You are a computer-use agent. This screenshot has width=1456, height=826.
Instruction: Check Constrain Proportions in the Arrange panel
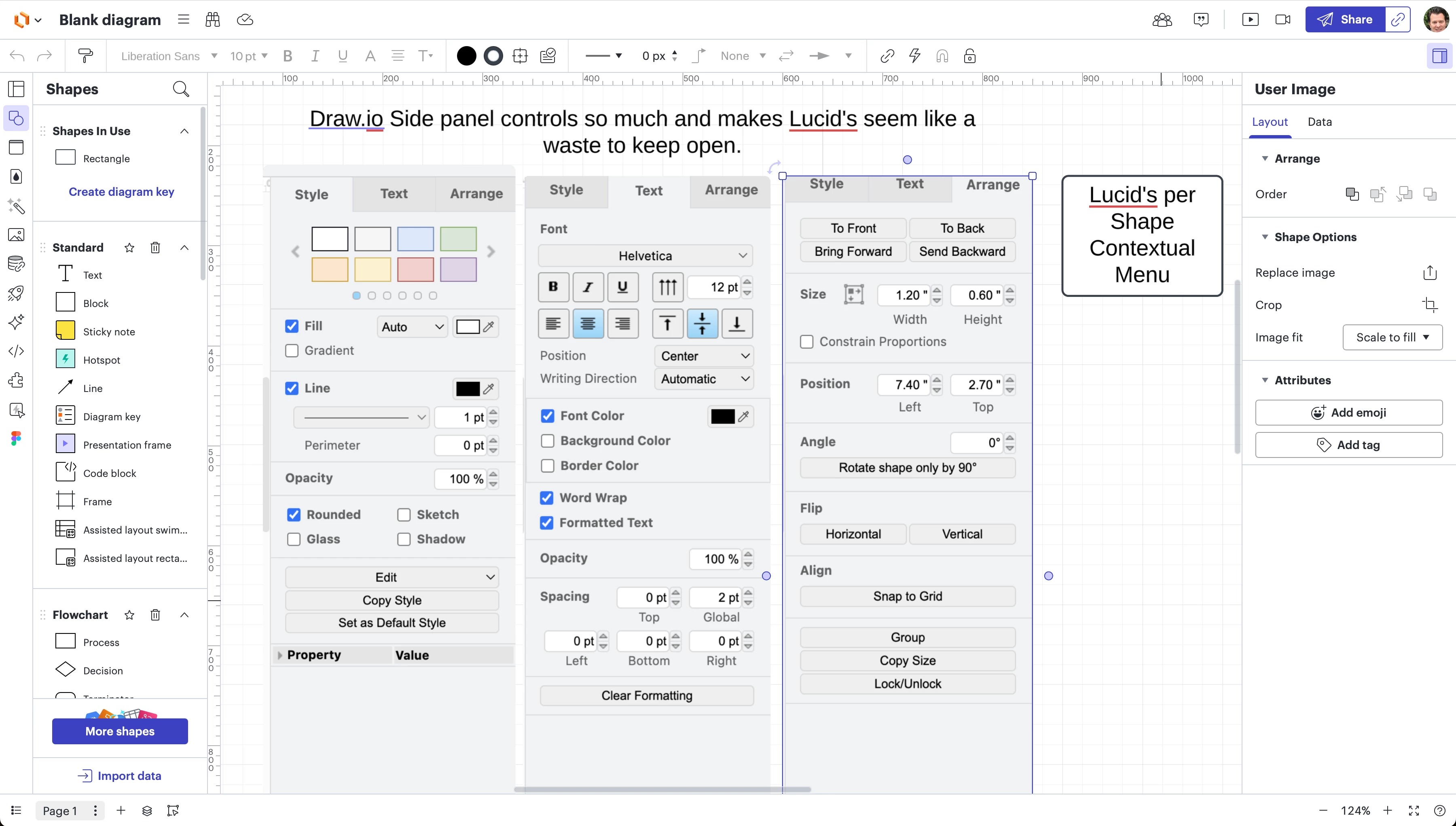coord(807,341)
